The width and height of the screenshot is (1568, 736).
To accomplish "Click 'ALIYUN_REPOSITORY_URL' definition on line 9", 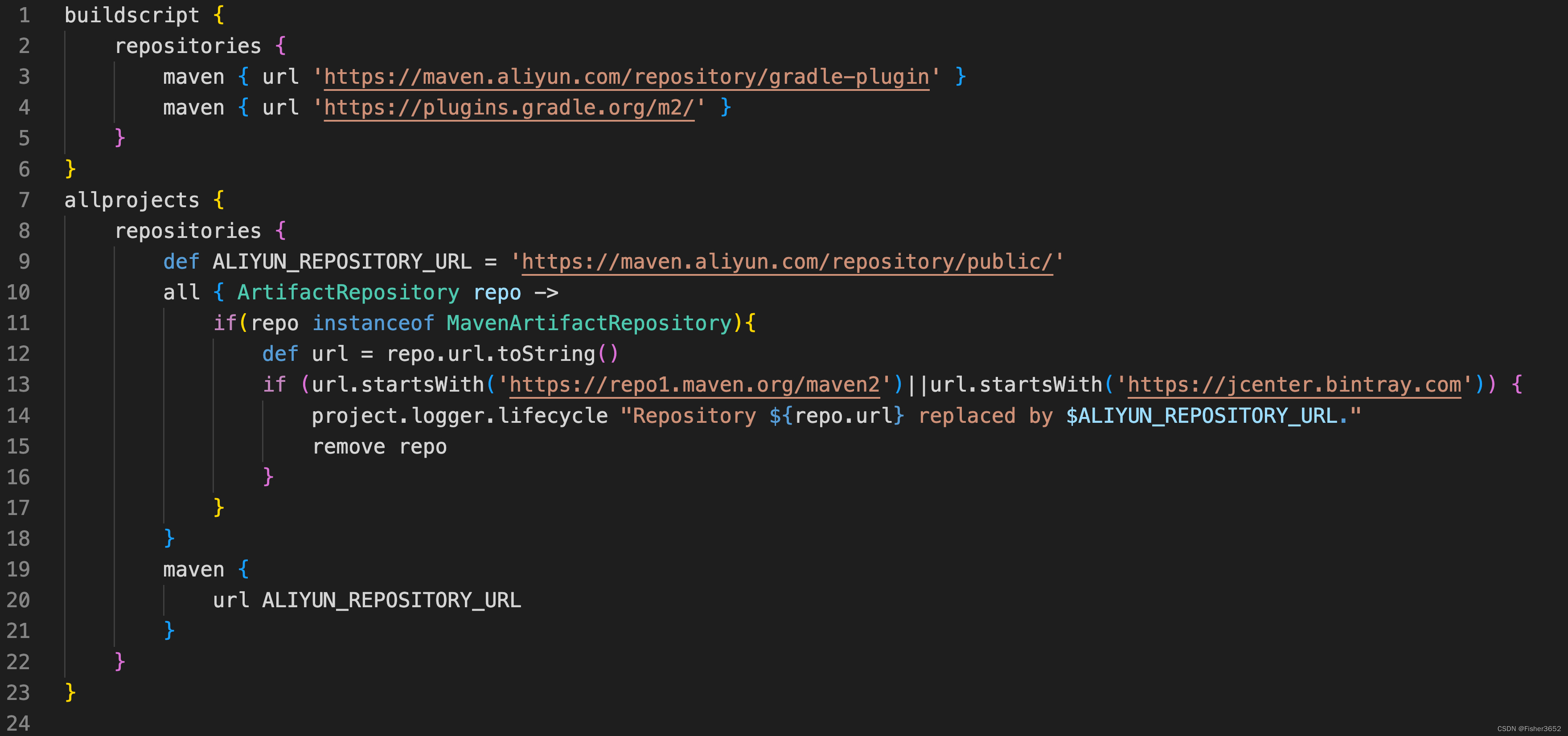I will 342,262.
